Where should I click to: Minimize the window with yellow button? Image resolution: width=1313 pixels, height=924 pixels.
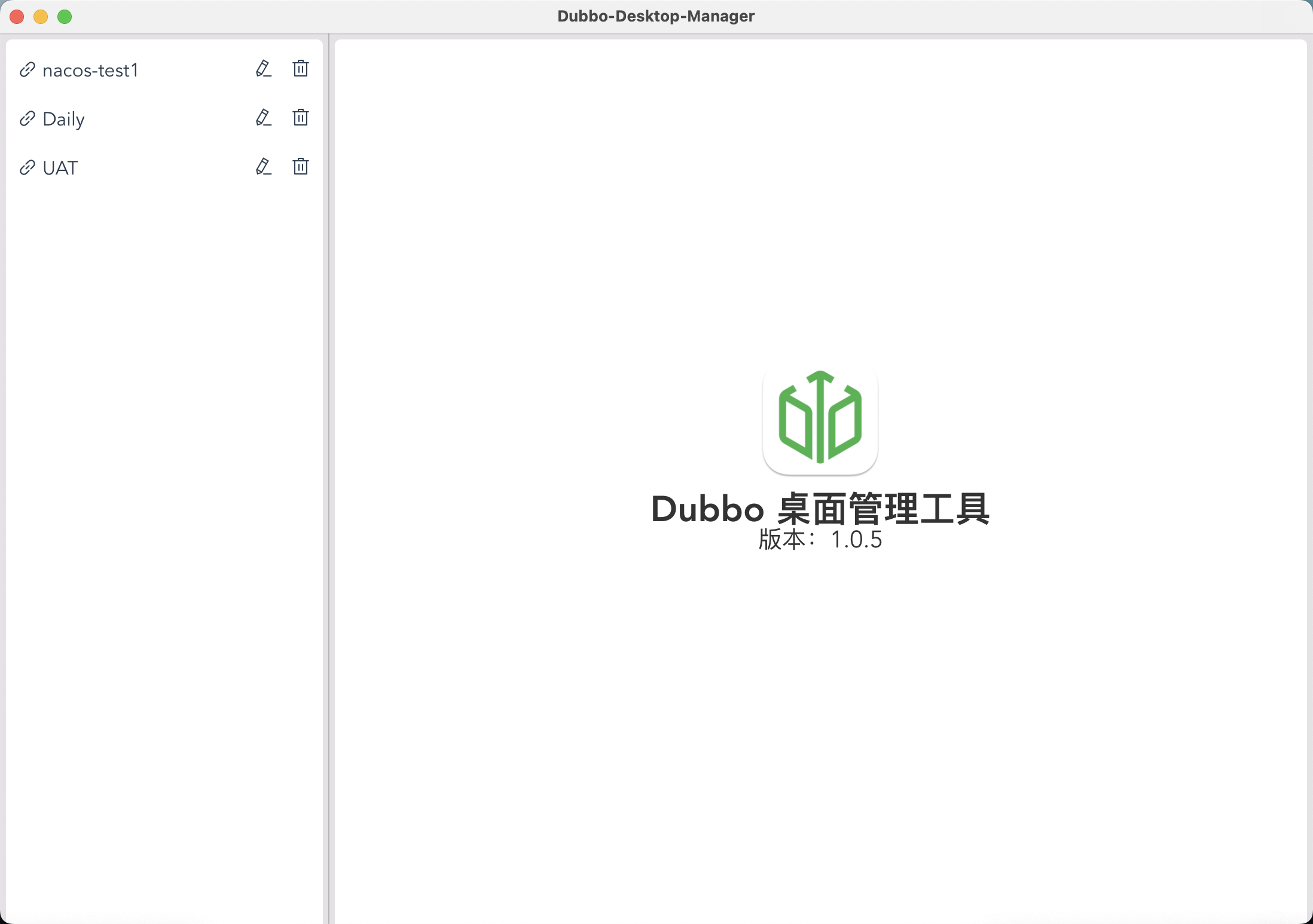pos(41,17)
